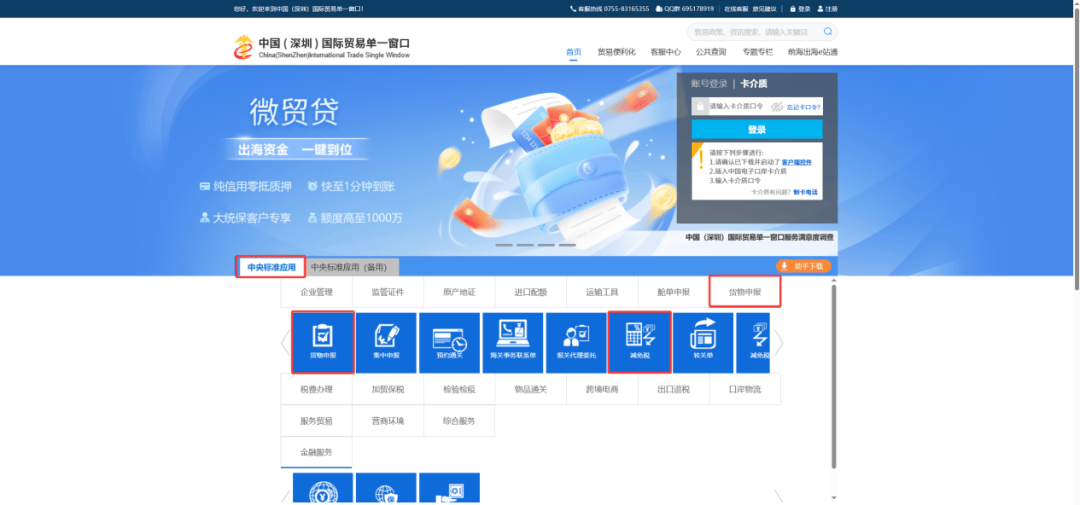Select 服务贸易 category
The width and height of the screenshot is (1080, 505).
316,421
